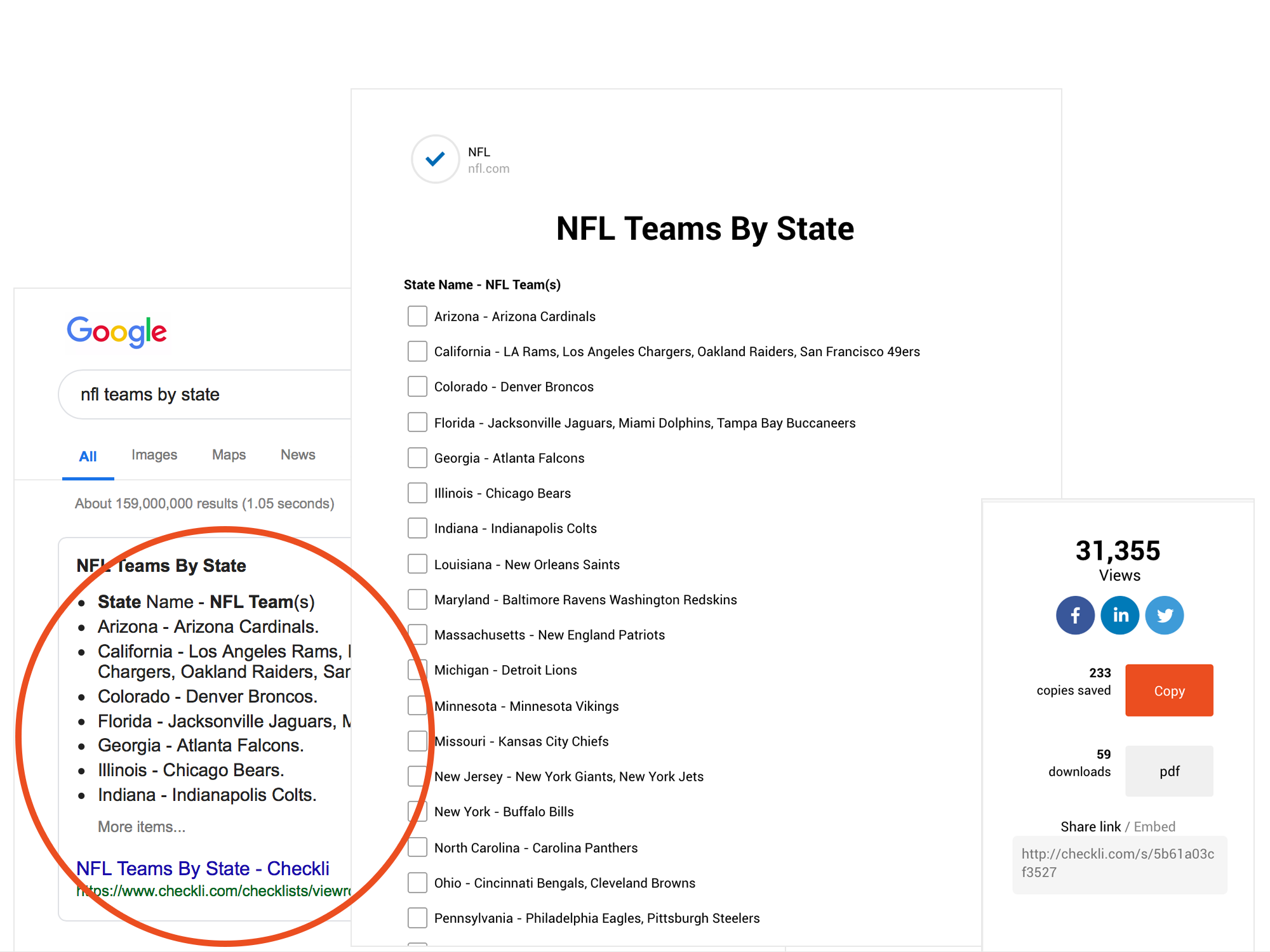1270x952 pixels.
Task: Click the share link URL field
Action: coord(1120,864)
